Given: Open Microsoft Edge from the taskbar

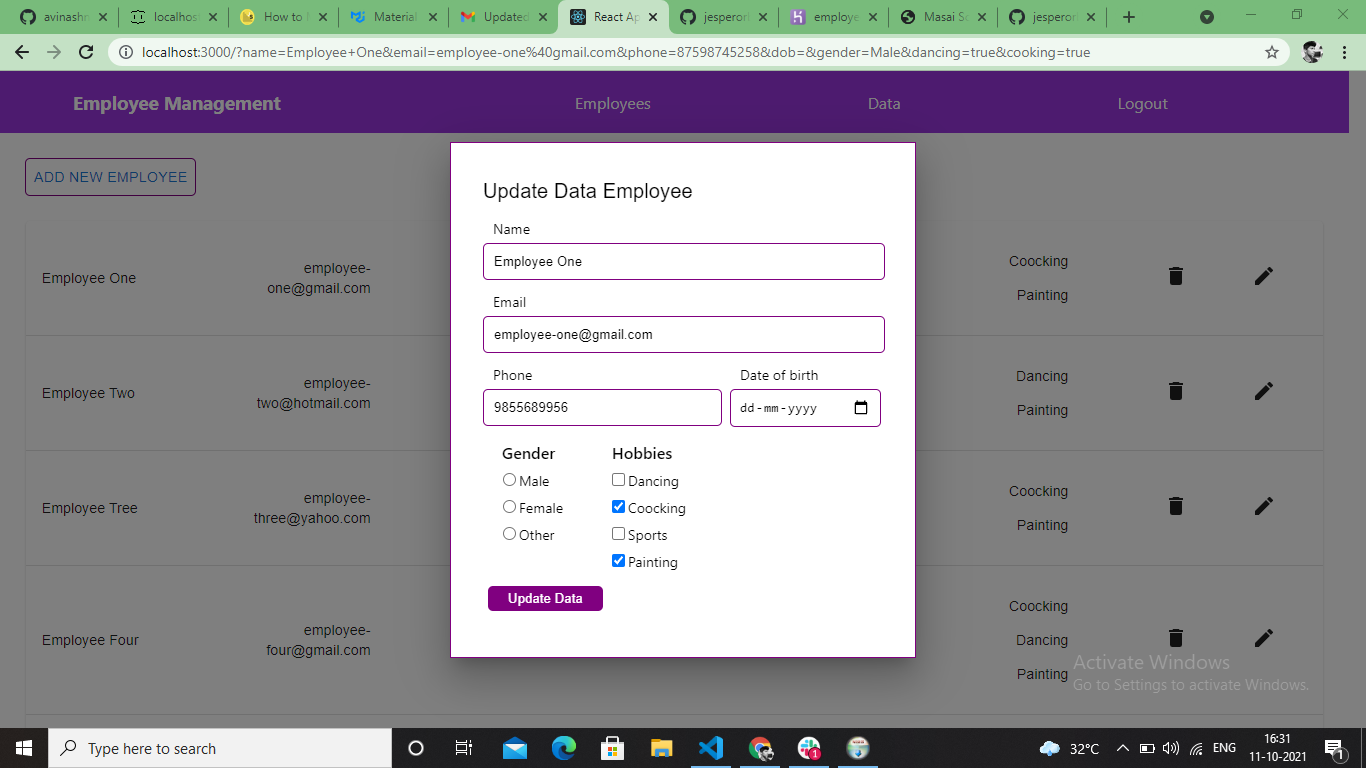Looking at the screenshot, I should [x=564, y=748].
